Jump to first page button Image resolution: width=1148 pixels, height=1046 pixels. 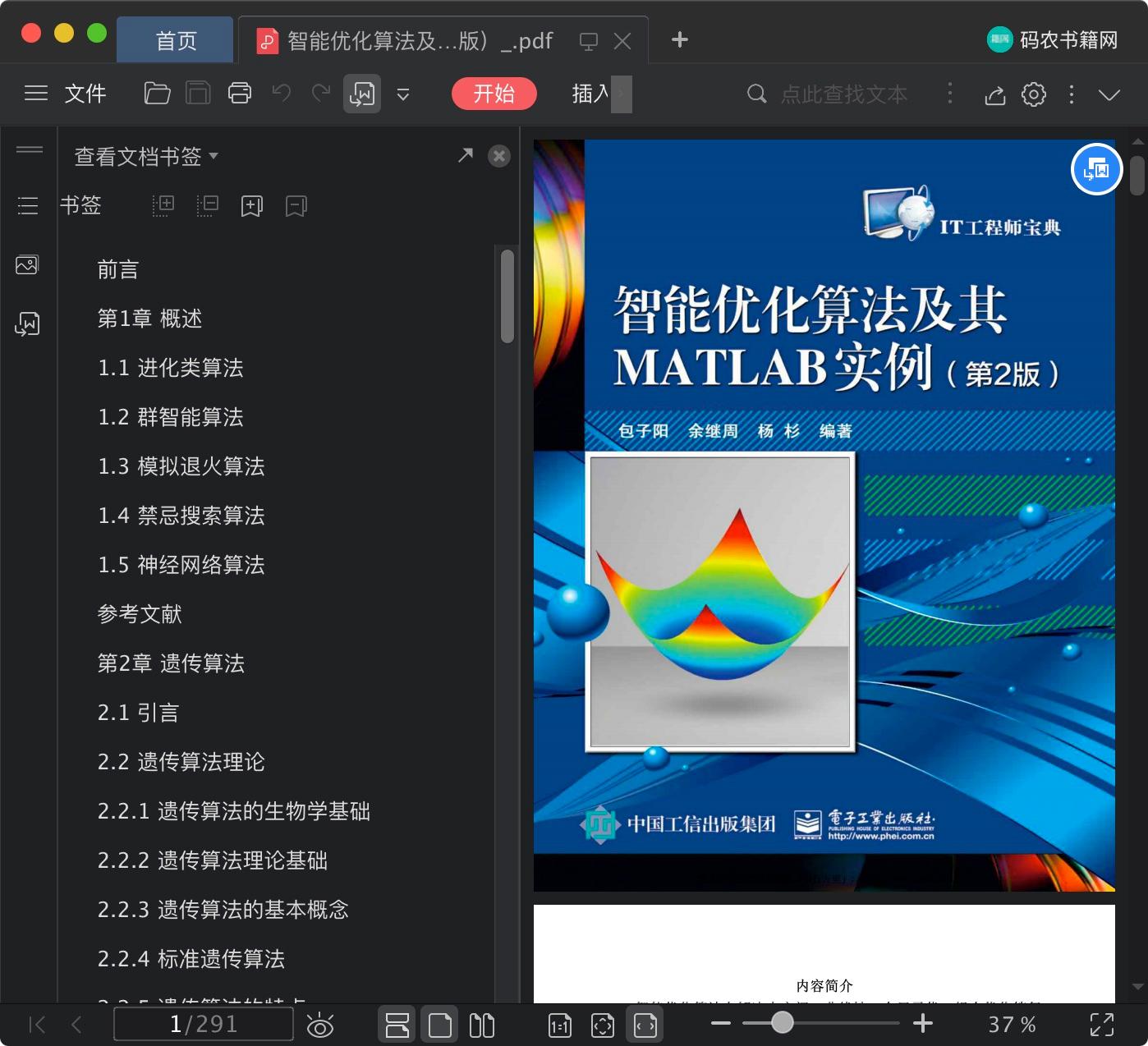(x=37, y=1024)
